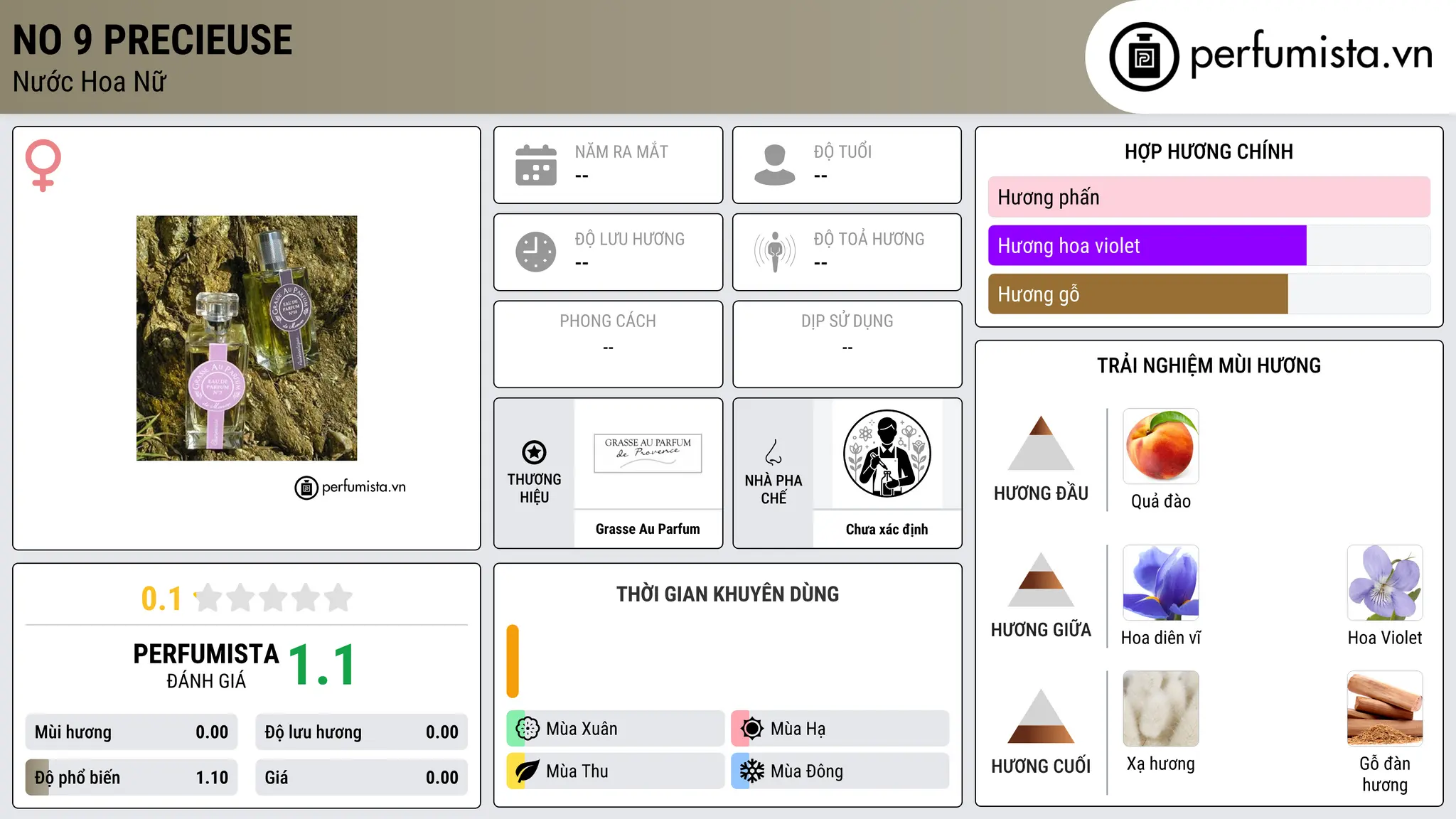Select the Mùa Hạ season button
Screen dimensions: 1456x819
840,729
